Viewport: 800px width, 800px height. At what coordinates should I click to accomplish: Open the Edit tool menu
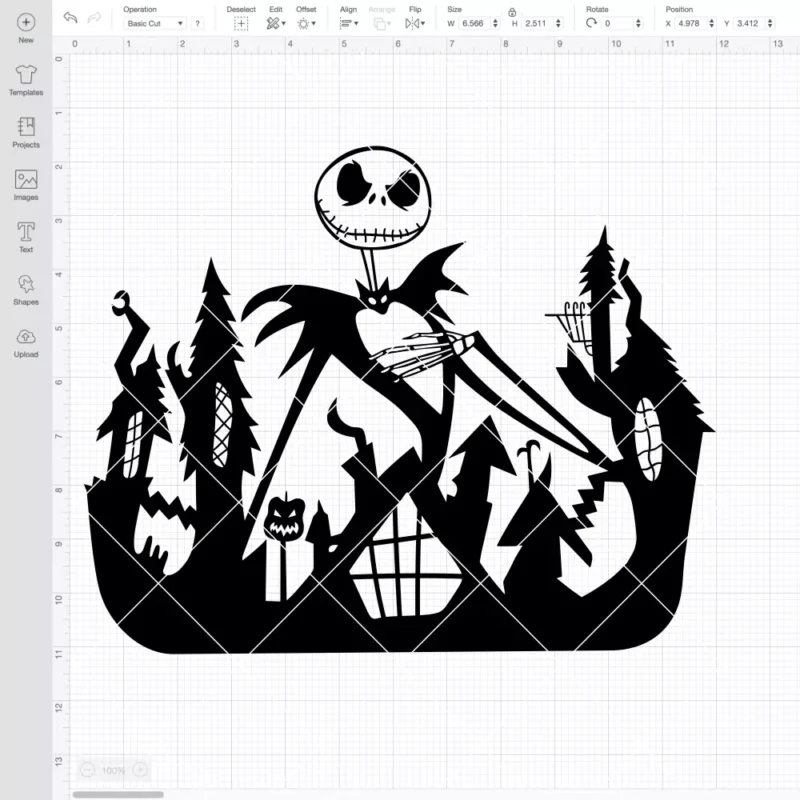tap(276, 23)
